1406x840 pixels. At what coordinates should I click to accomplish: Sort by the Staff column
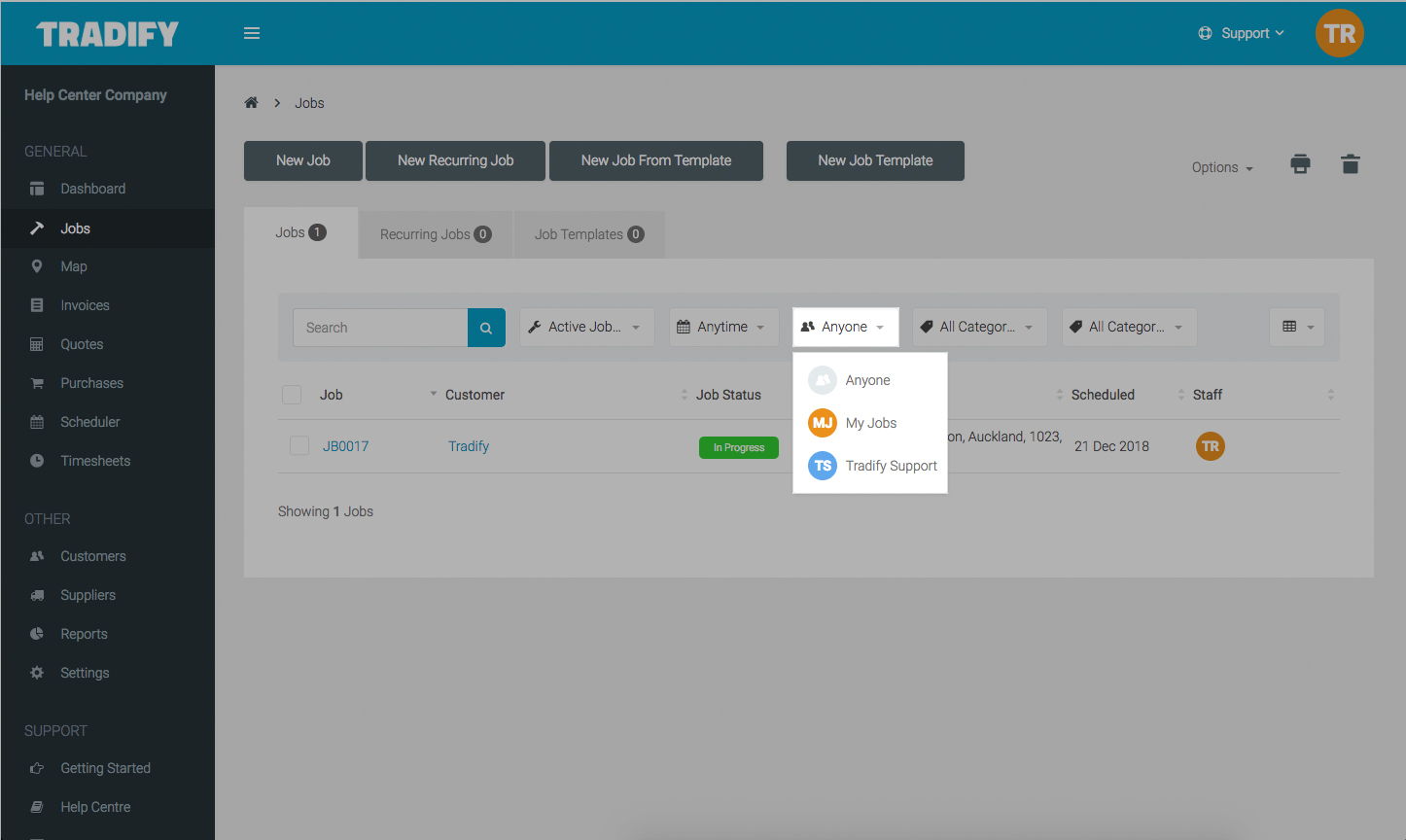[1208, 395]
